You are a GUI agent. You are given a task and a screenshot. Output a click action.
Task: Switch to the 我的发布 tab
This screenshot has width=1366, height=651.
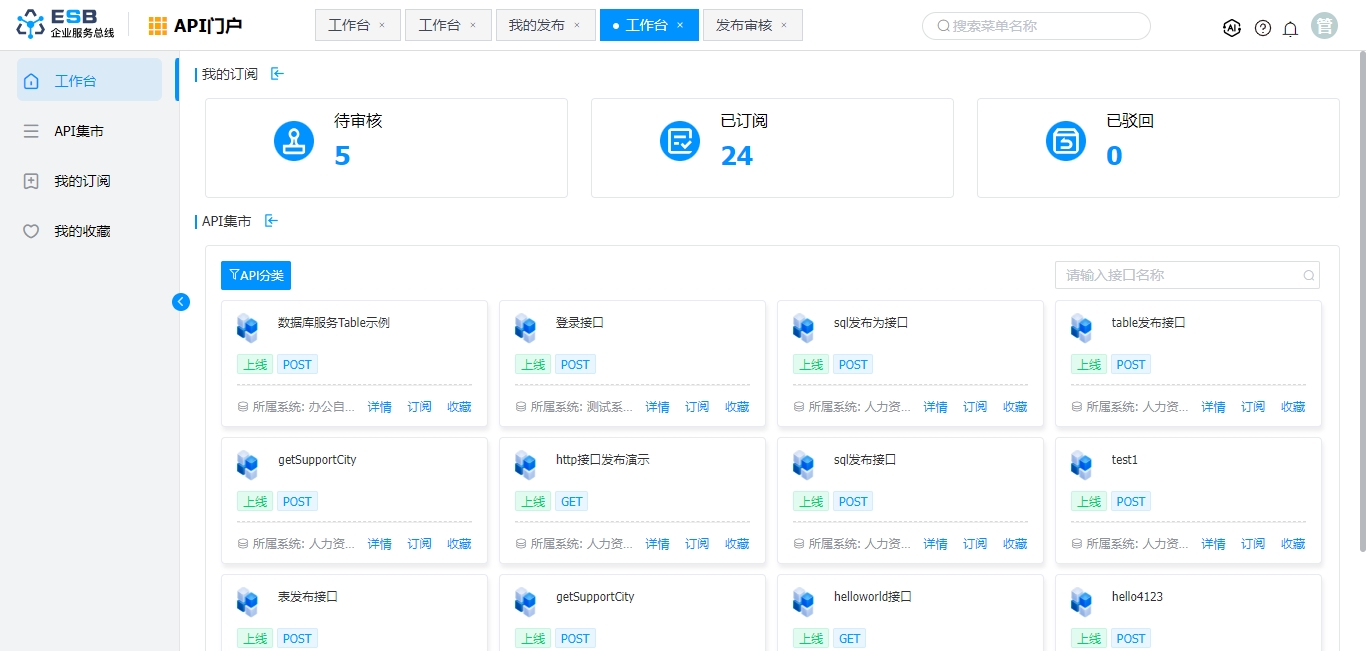[536, 25]
